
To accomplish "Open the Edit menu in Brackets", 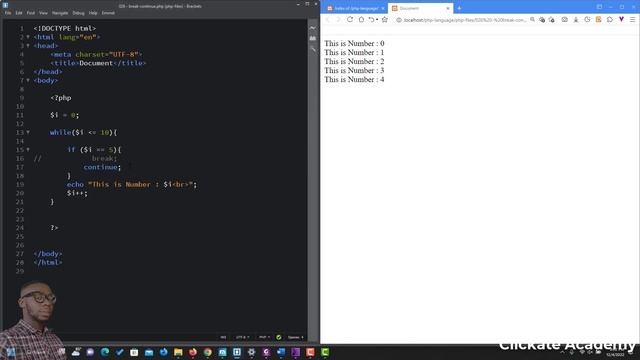I will [x=19, y=13].
